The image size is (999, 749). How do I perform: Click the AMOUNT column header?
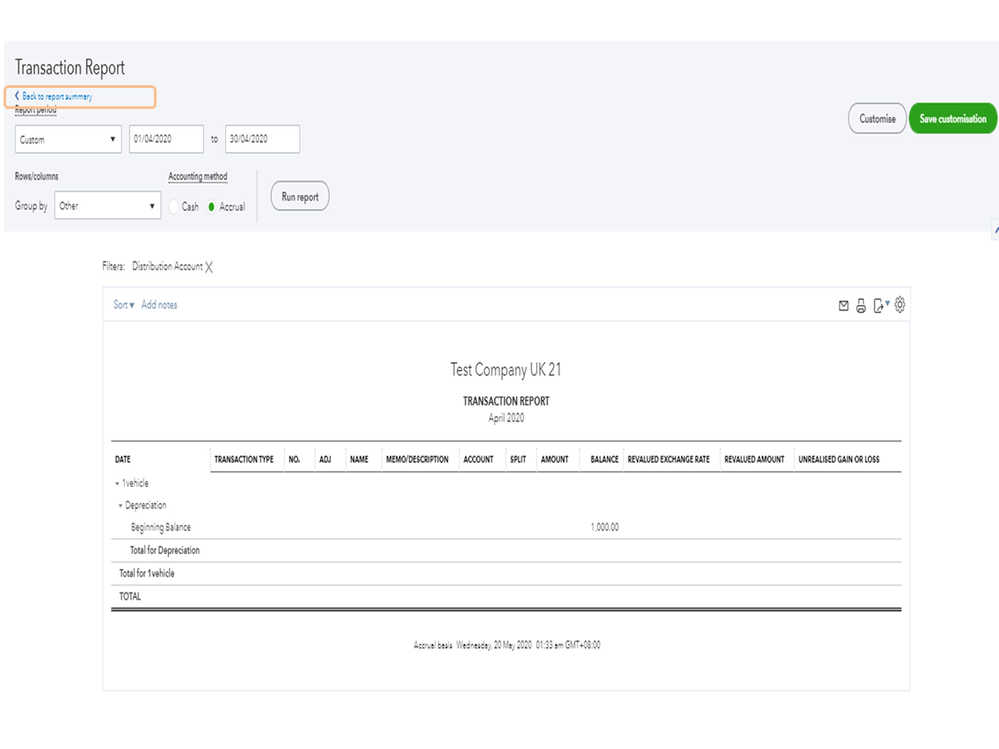[554, 459]
